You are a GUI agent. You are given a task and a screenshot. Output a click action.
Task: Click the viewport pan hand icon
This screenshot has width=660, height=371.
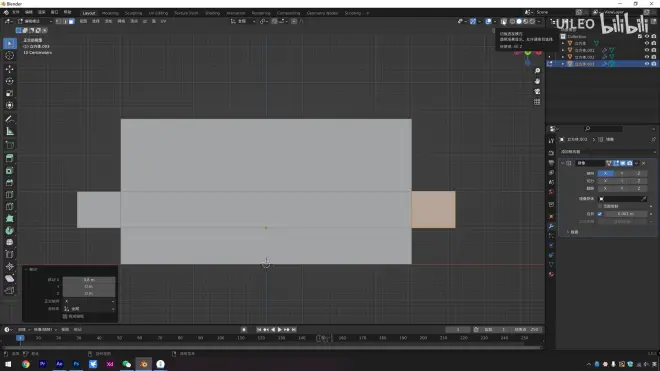tap(537, 81)
